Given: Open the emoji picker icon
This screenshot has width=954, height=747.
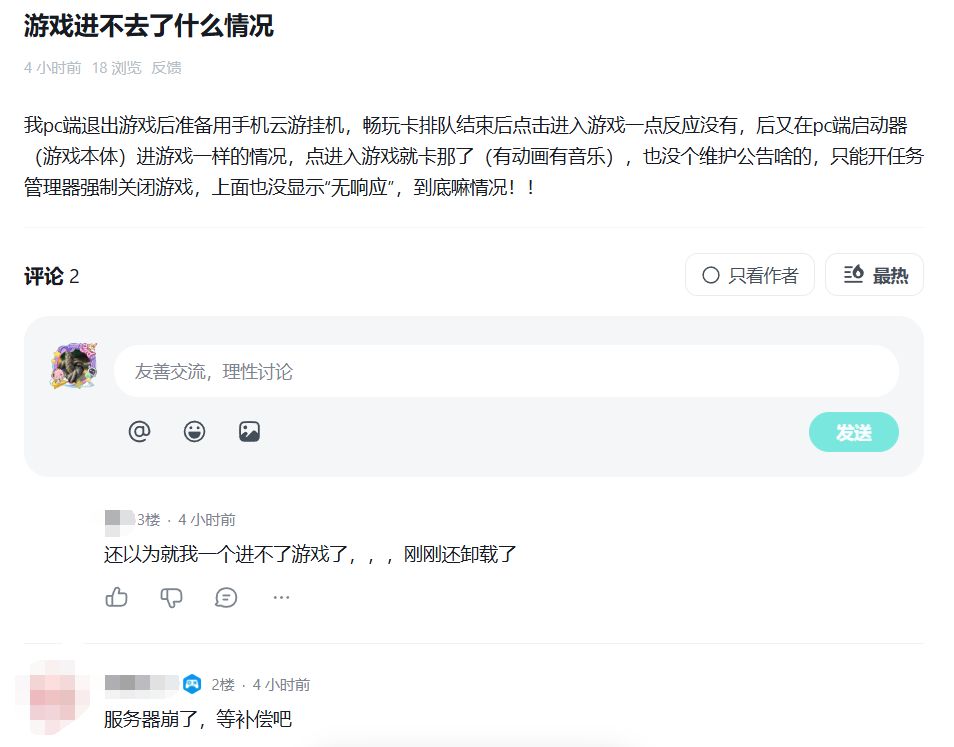Looking at the screenshot, I should pos(194,432).
